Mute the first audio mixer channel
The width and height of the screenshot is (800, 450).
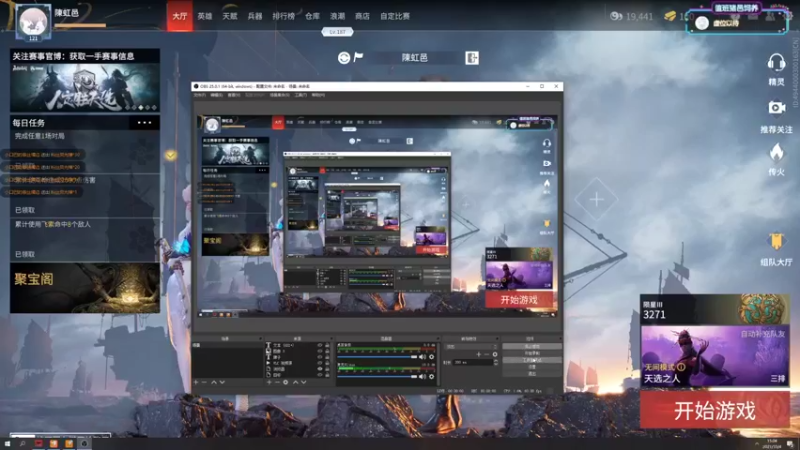coord(421,357)
